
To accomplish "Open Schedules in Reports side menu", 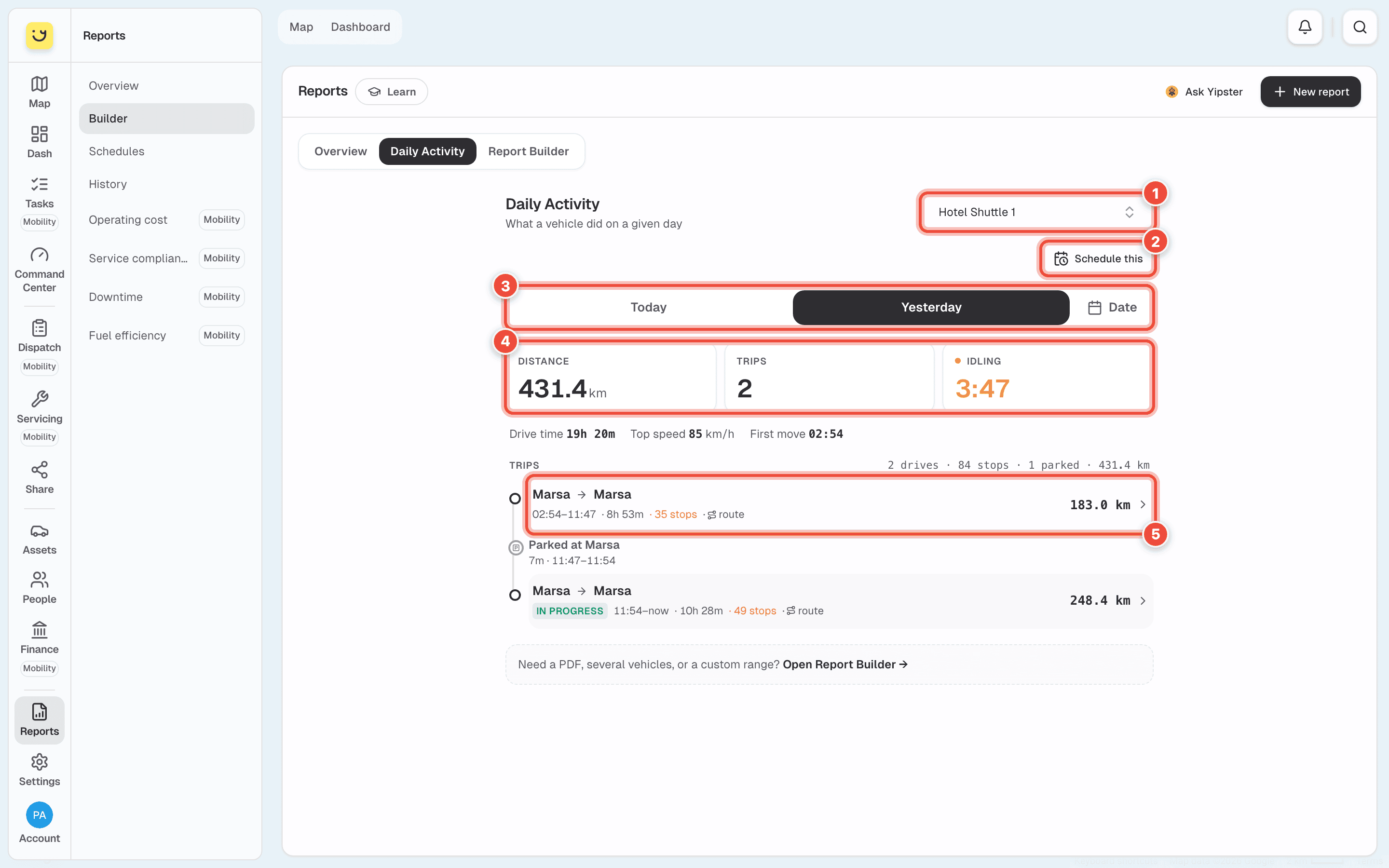I will [x=166, y=151].
